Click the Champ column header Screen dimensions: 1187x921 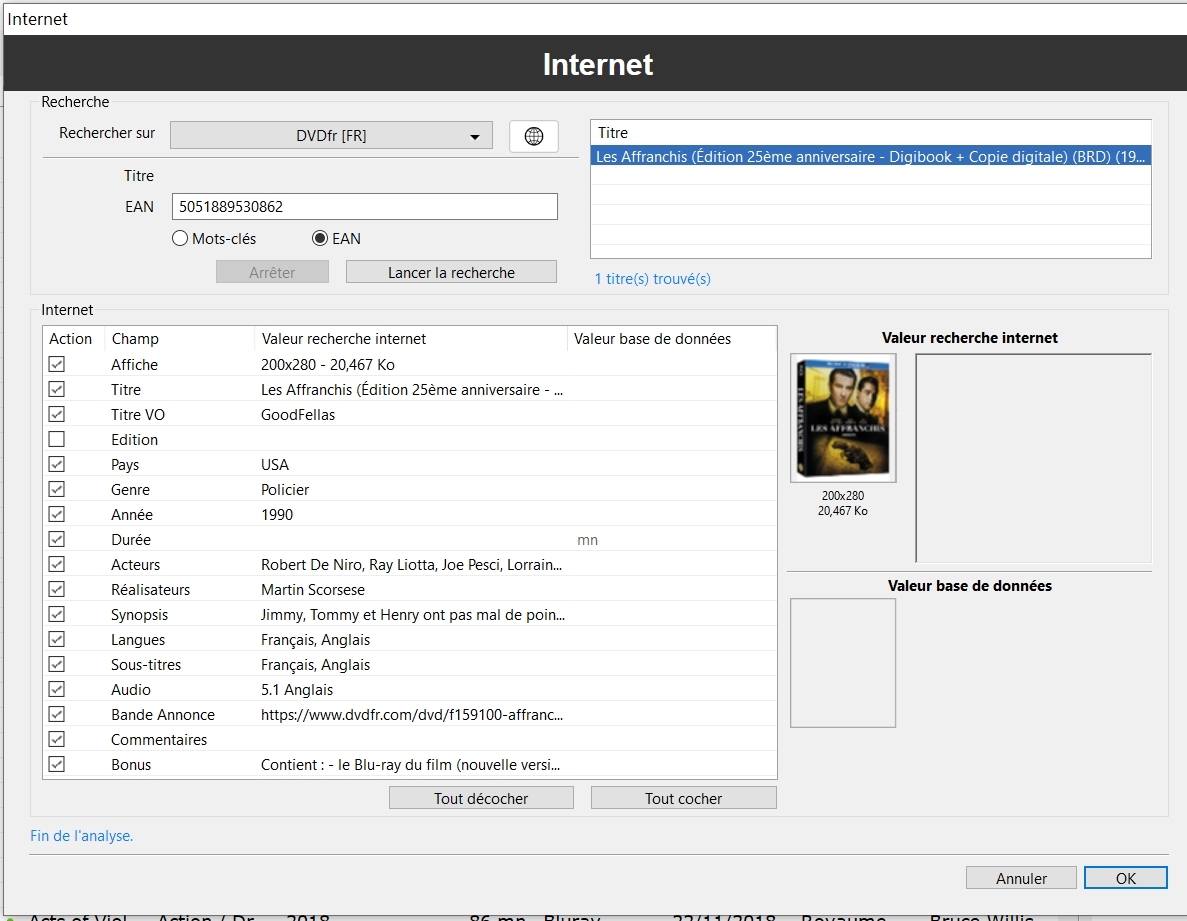point(178,339)
